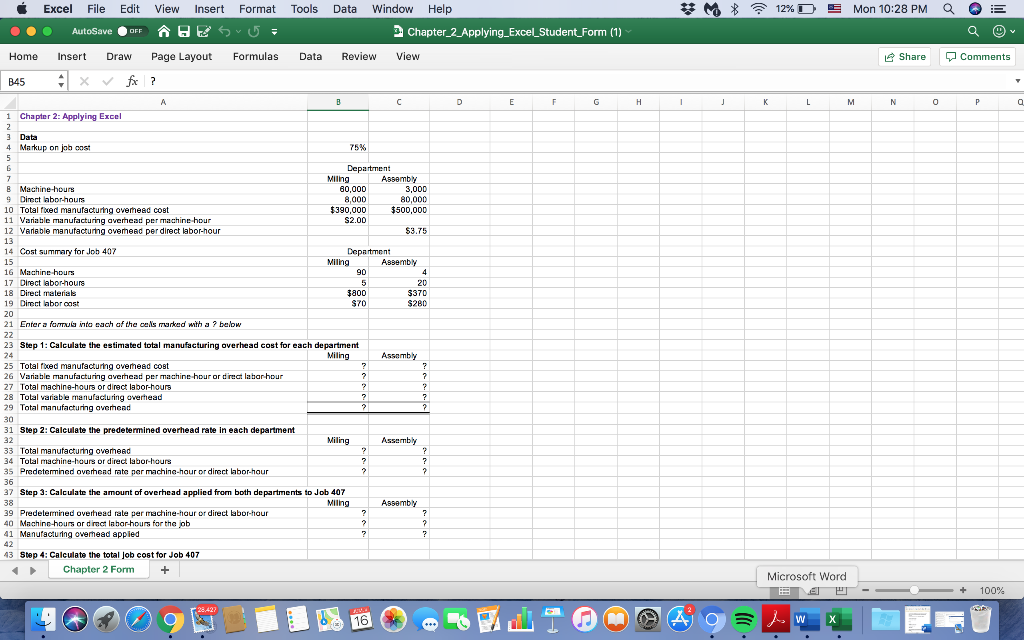Click the Home icon in title bar
Viewport: 1024px width, 640px height.
[x=165, y=31]
